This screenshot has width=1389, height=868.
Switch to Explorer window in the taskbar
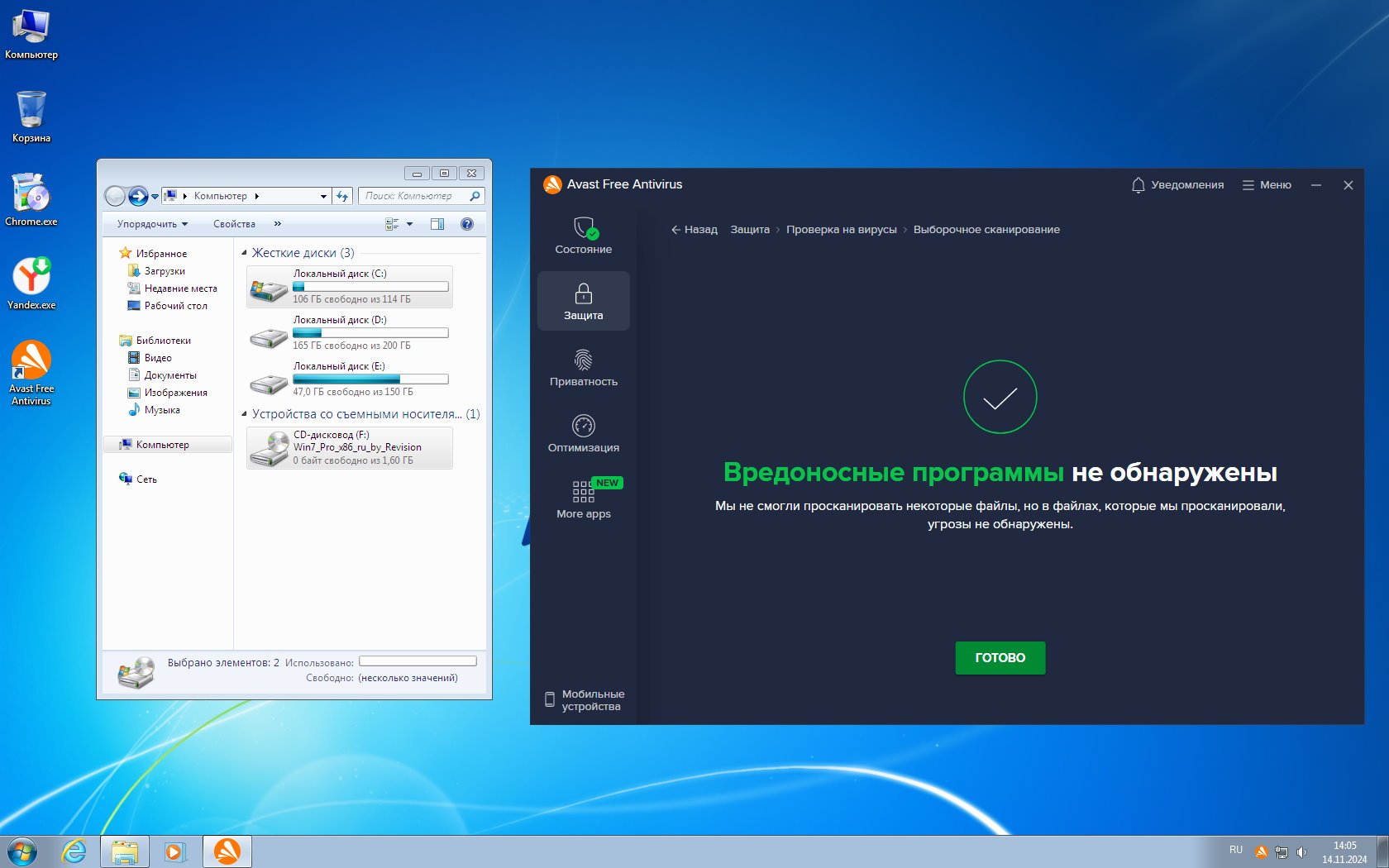[x=125, y=851]
